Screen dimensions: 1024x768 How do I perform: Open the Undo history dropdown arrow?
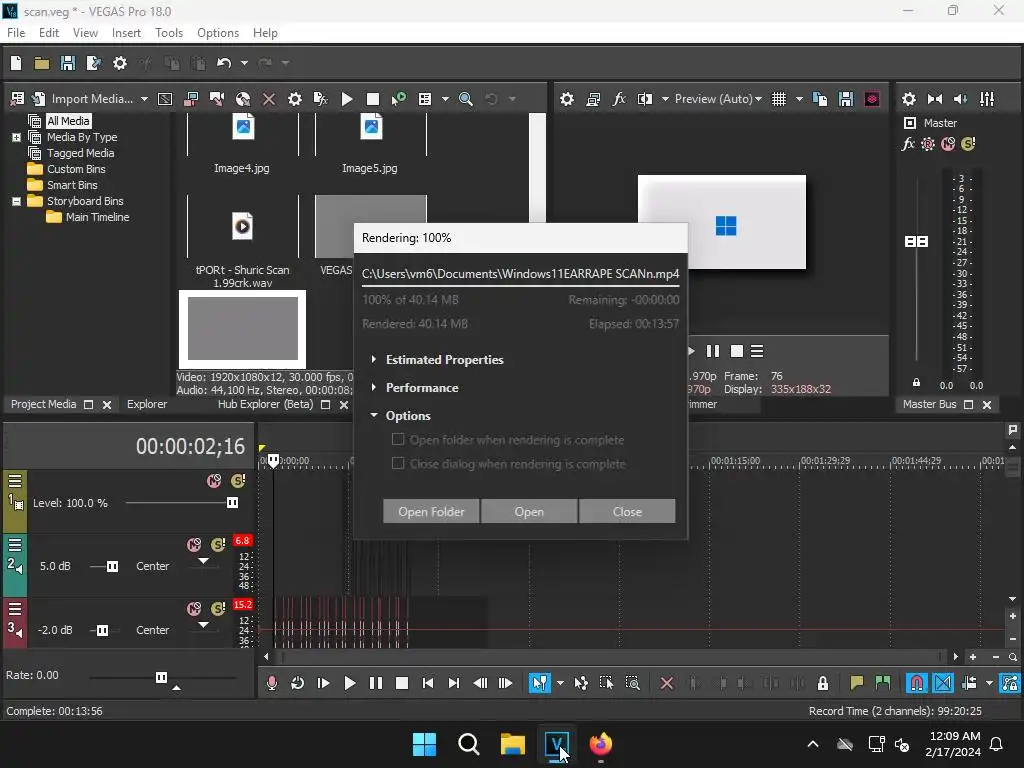pyautogui.click(x=244, y=63)
